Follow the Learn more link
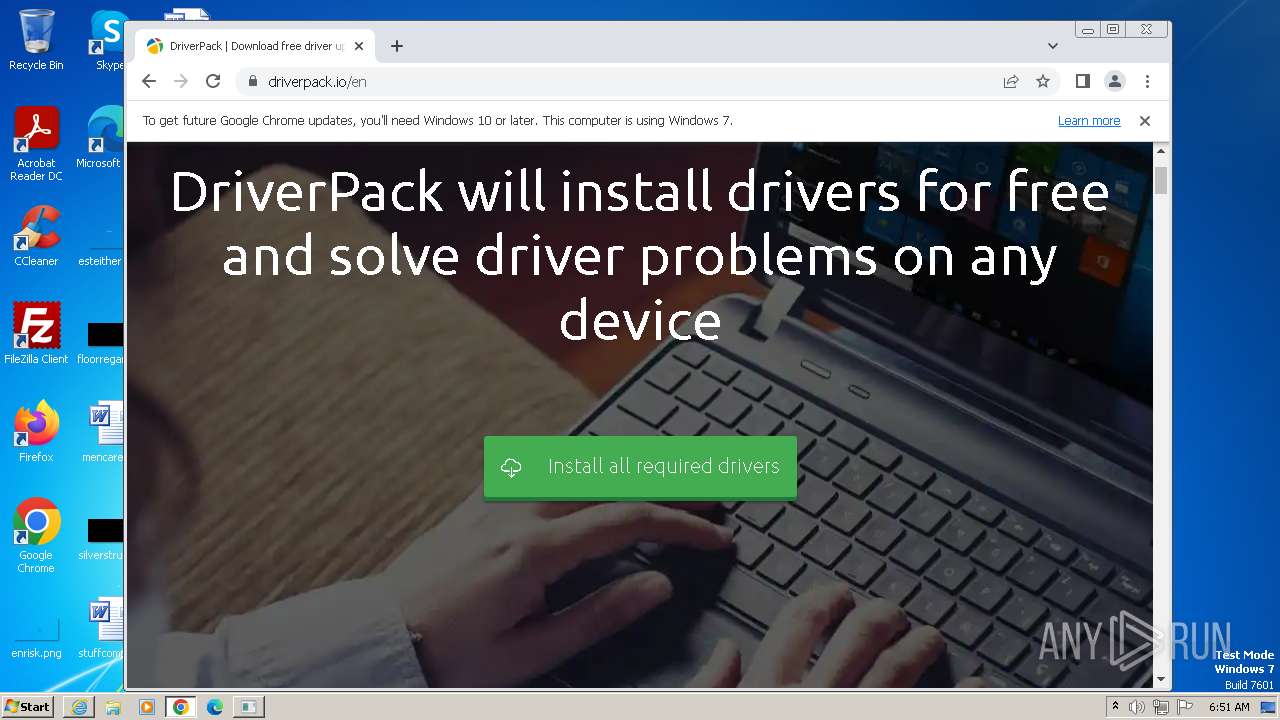The width and height of the screenshot is (1280, 720). [1089, 121]
